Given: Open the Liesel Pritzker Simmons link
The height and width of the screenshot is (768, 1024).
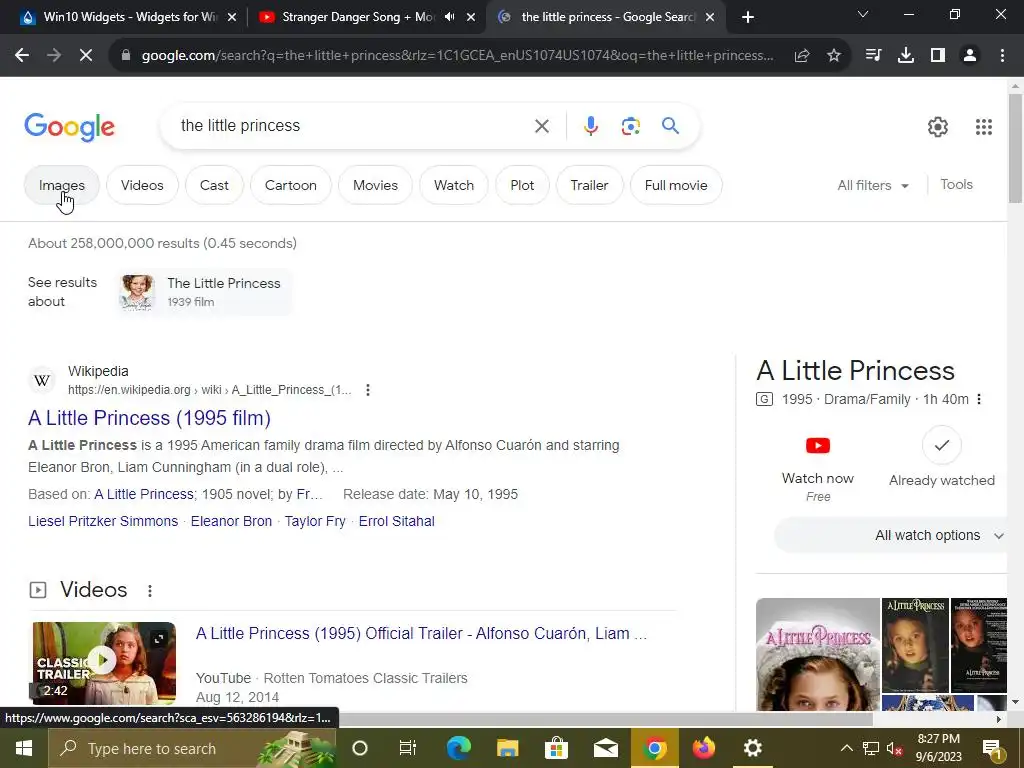Looking at the screenshot, I should [x=103, y=521].
